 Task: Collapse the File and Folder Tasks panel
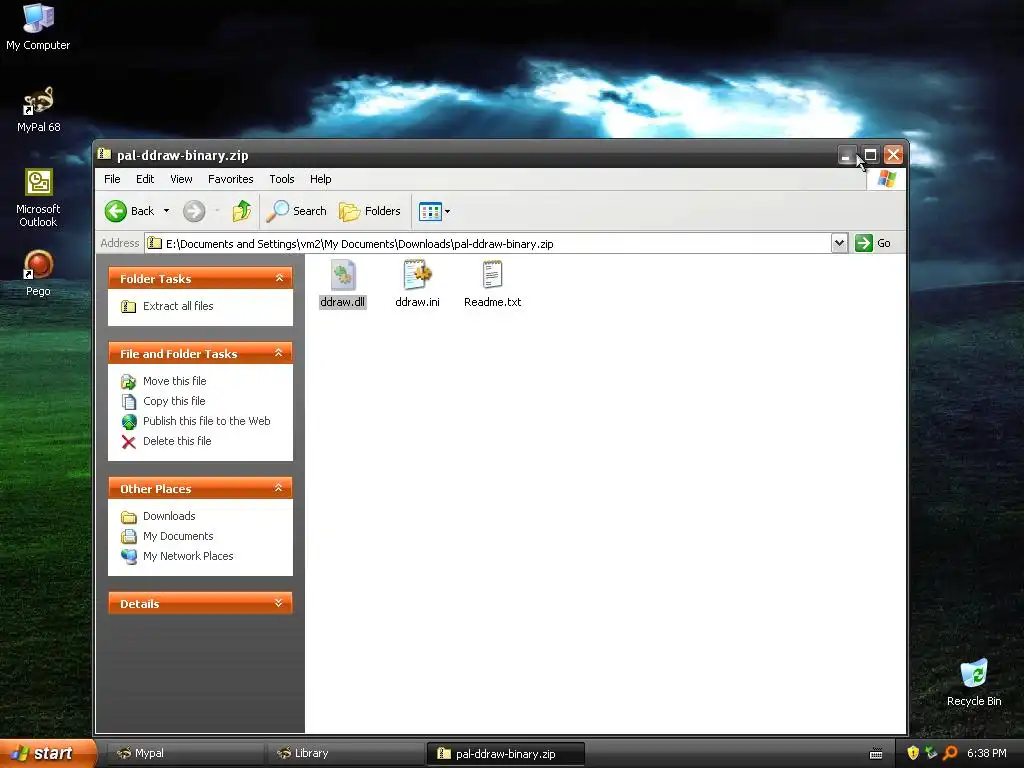279,353
